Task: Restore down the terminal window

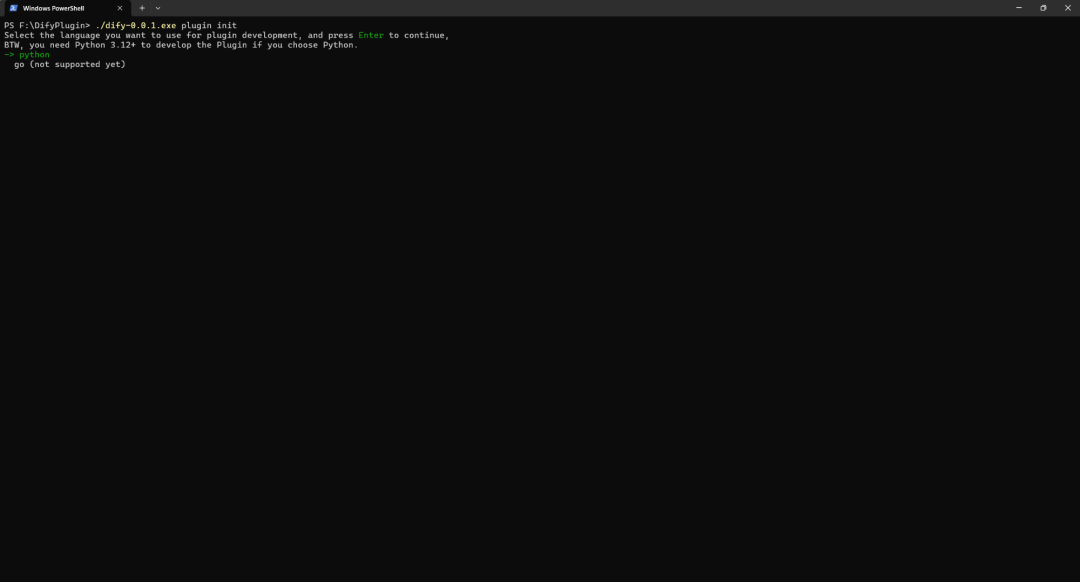Action: pyautogui.click(x=1043, y=8)
